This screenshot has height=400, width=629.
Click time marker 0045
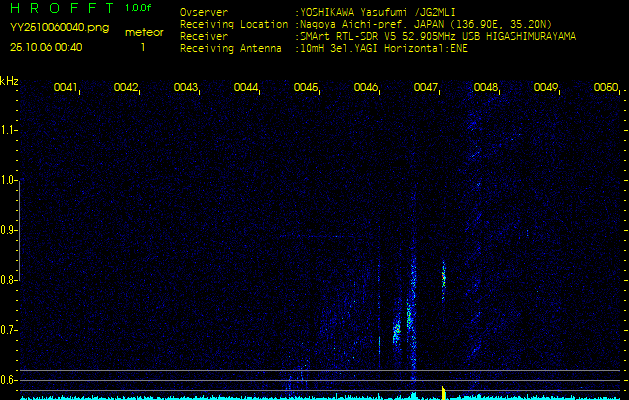point(305,87)
